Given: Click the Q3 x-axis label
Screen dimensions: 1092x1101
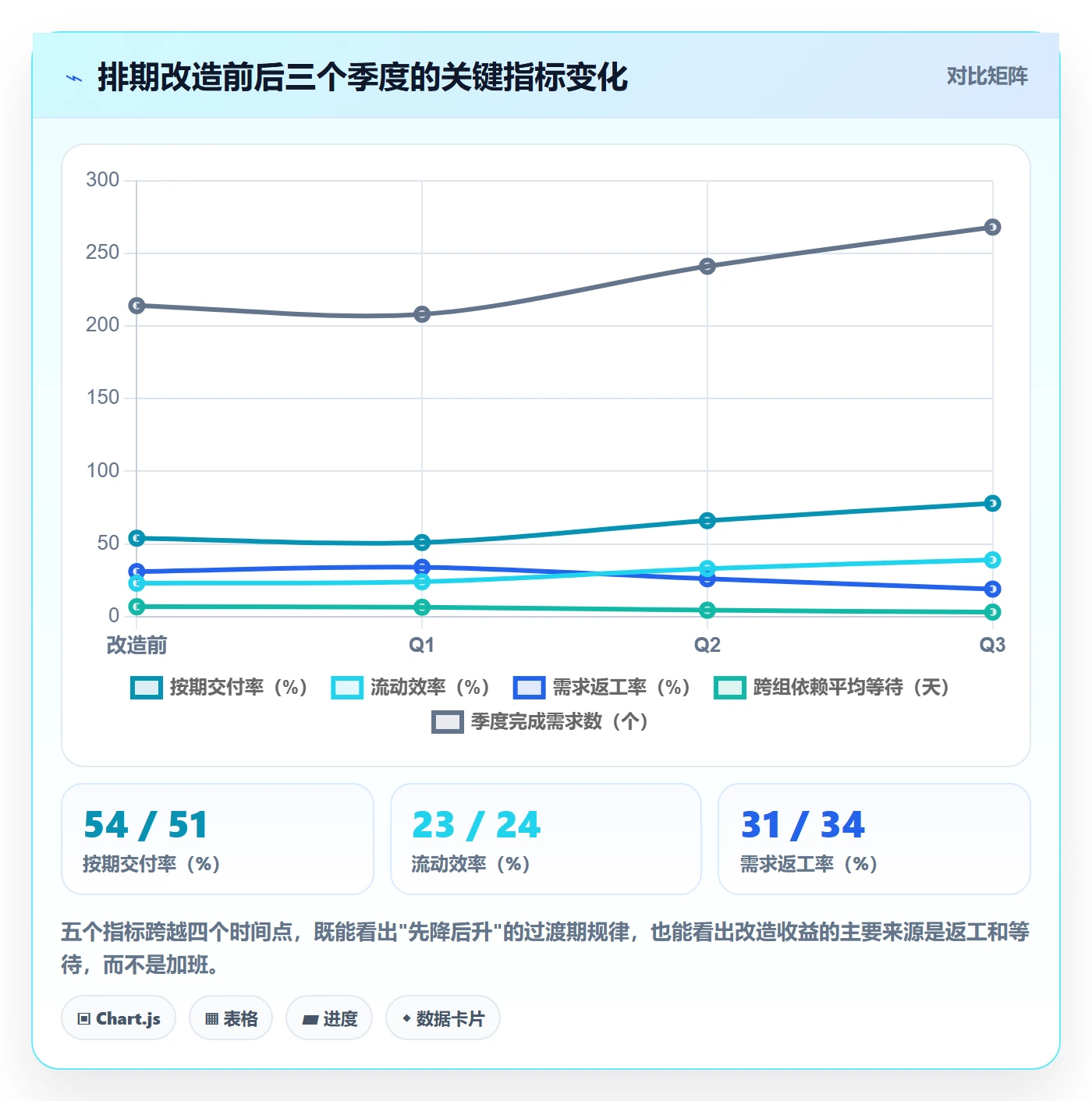Looking at the screenshot, I should [992, 645].
